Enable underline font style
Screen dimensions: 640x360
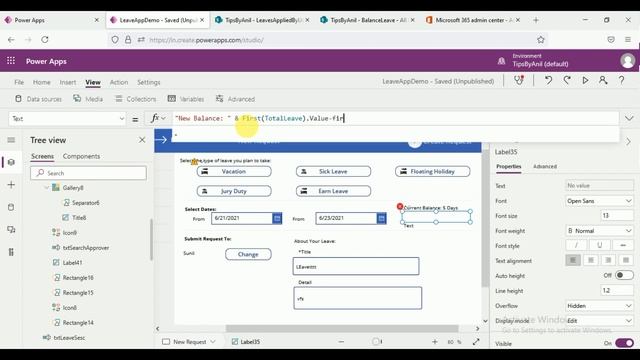coord(599,245)
